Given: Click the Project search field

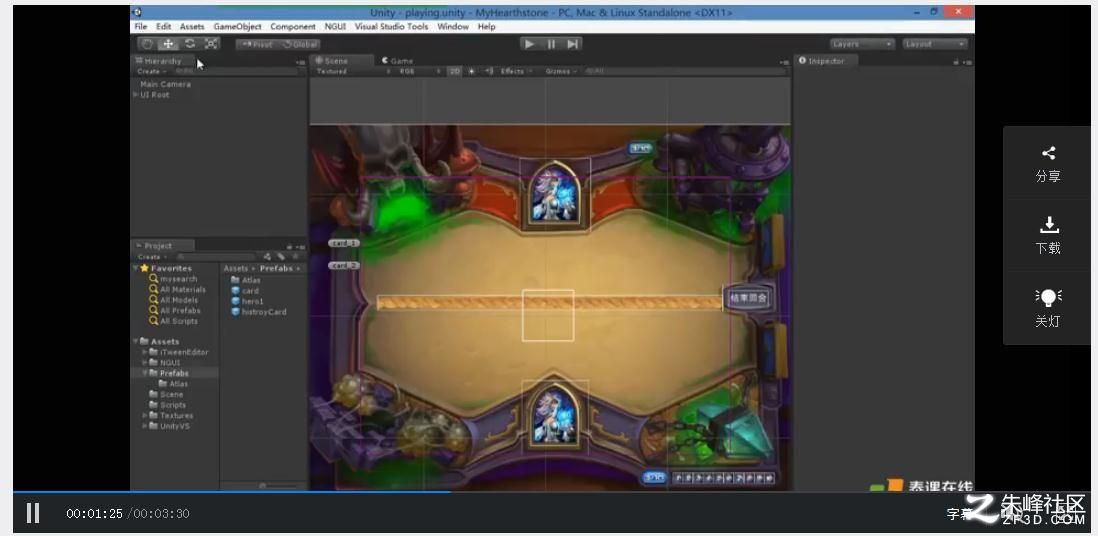Looking at the screenshot, I should point(215,257).
